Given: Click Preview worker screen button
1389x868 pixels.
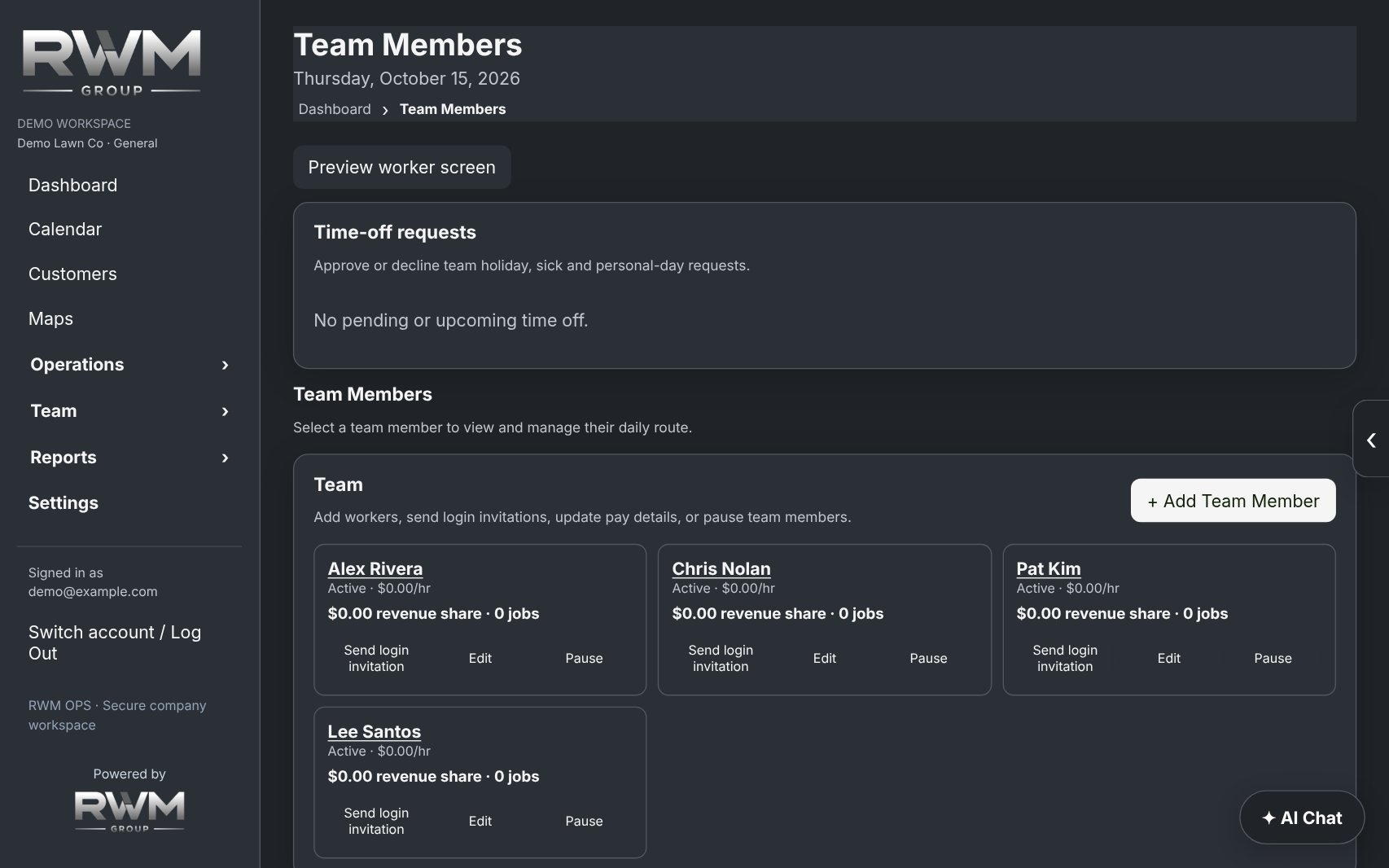Looking at the screenshot, I should 402,167.
